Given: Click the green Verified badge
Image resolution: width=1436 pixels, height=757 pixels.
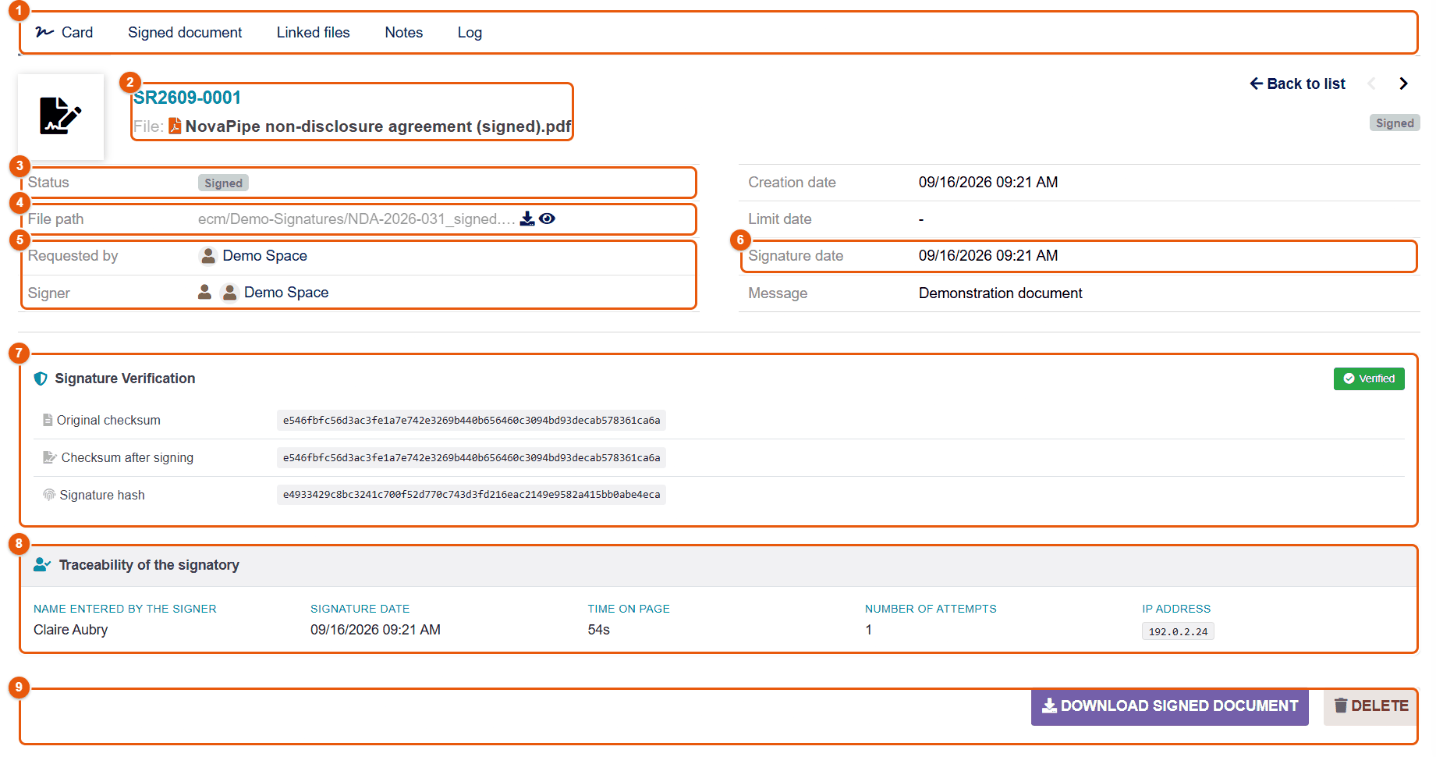Looking at the screenshot, I should (1369, 379).
